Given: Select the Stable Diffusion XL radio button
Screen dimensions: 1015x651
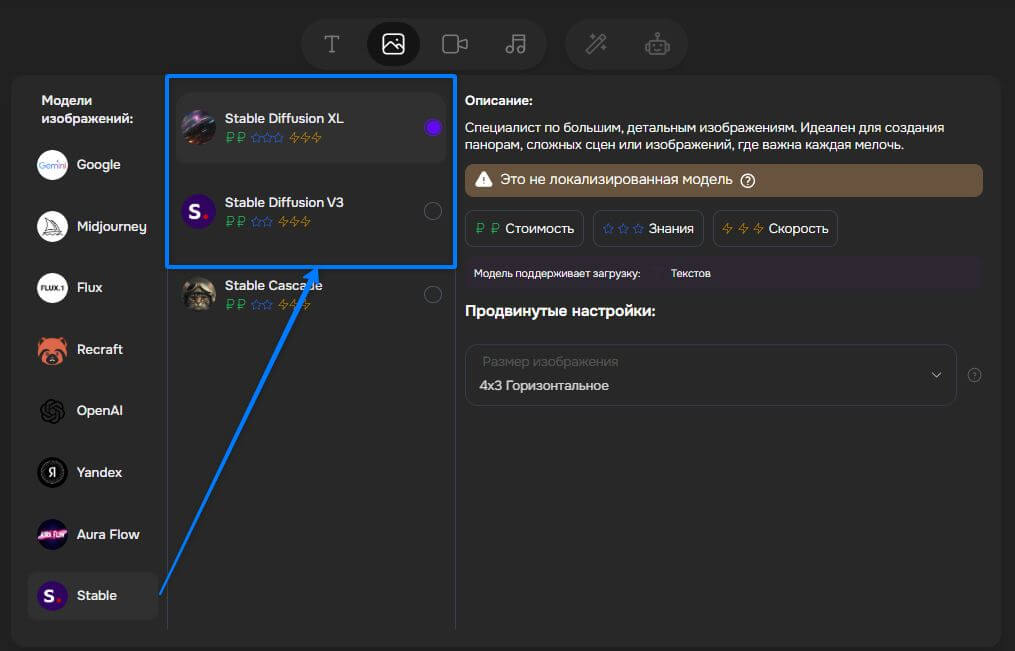Looking at the screenshot, I should (x=433, y=127).
